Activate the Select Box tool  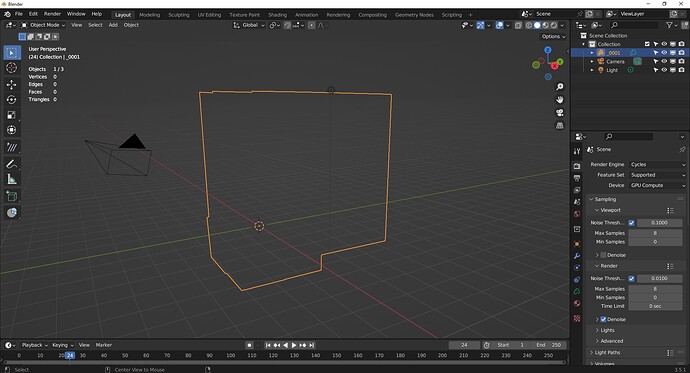tap(12, 53)
